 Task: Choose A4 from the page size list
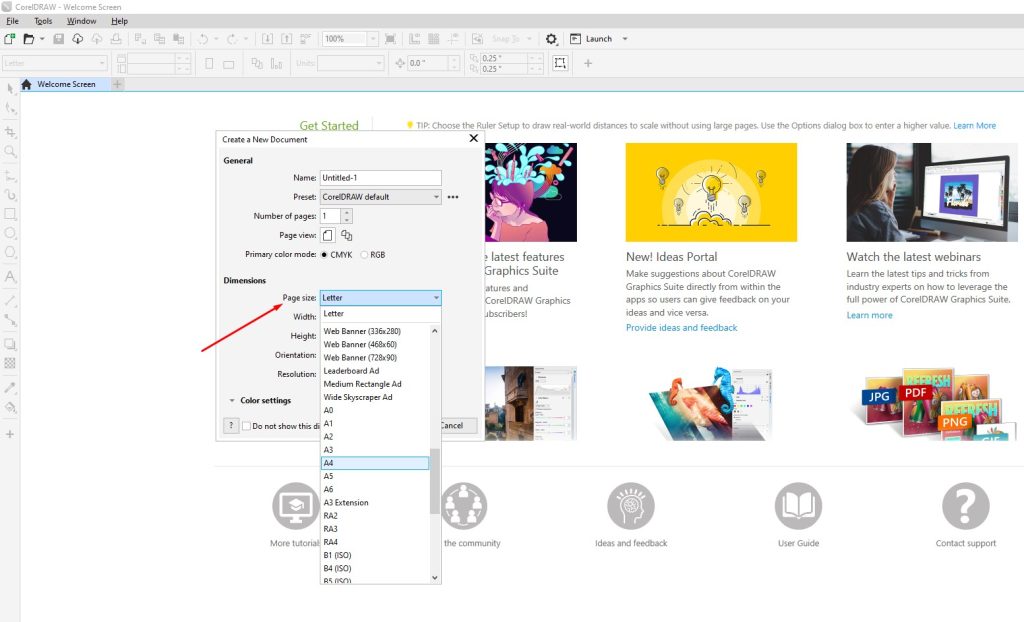374,463
